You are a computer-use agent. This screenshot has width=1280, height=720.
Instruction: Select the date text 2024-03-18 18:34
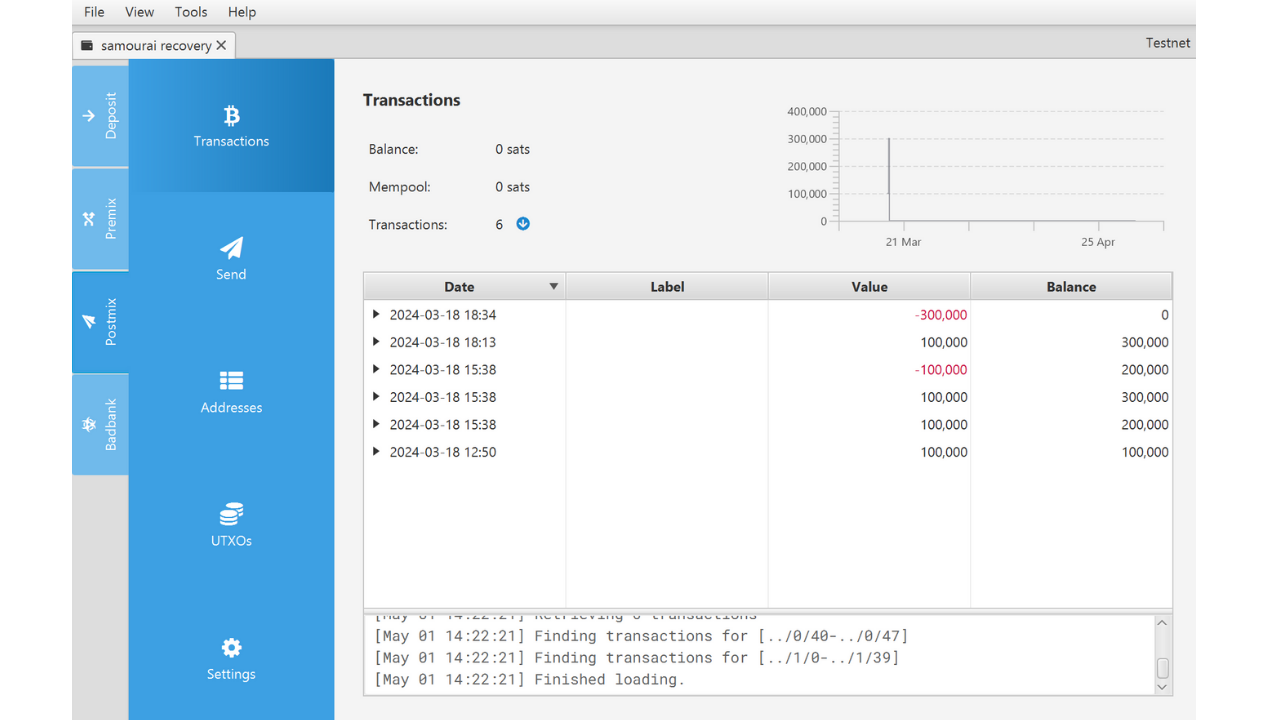(443, 314)
